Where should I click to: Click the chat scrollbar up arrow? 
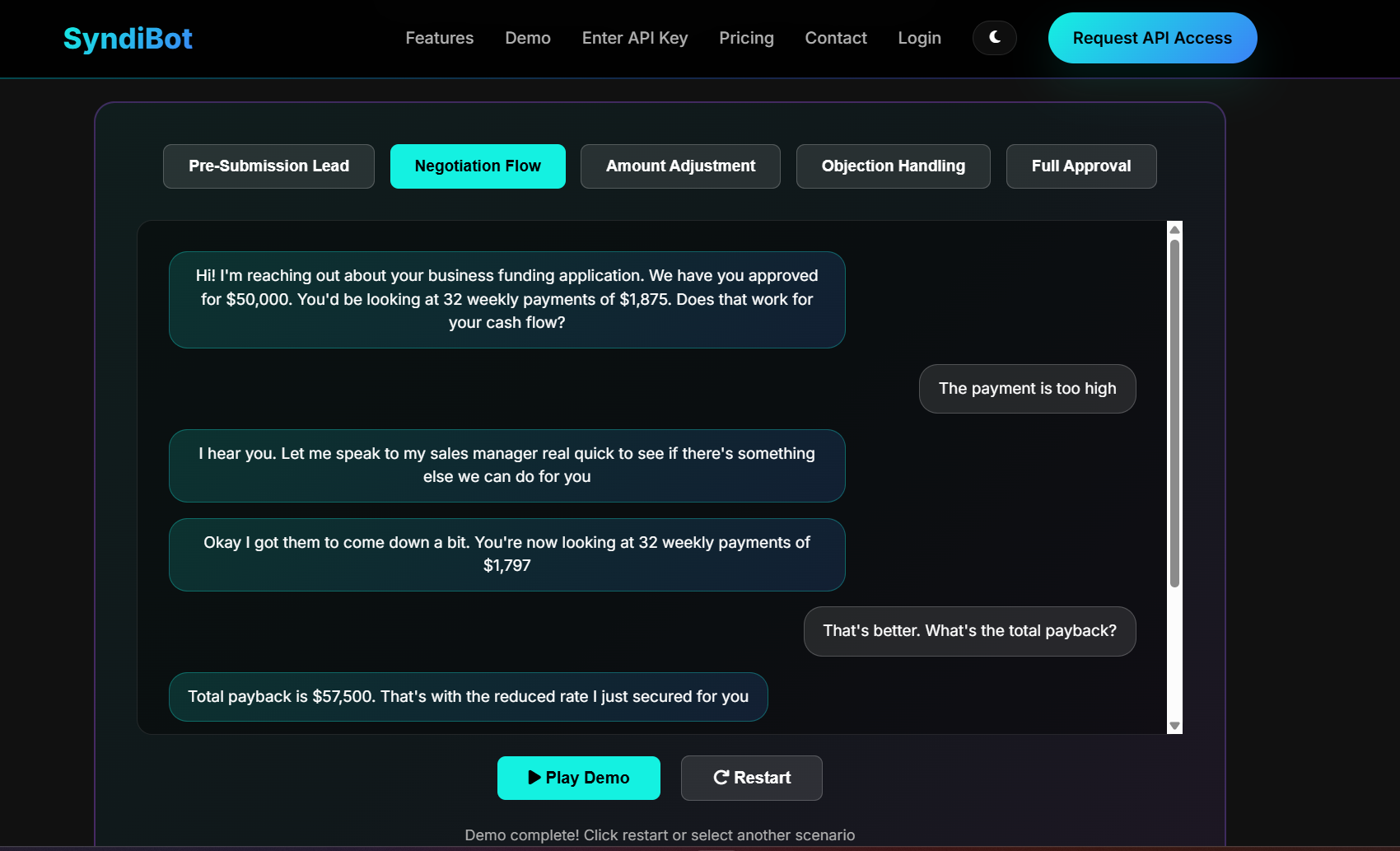pos(1174,230)
